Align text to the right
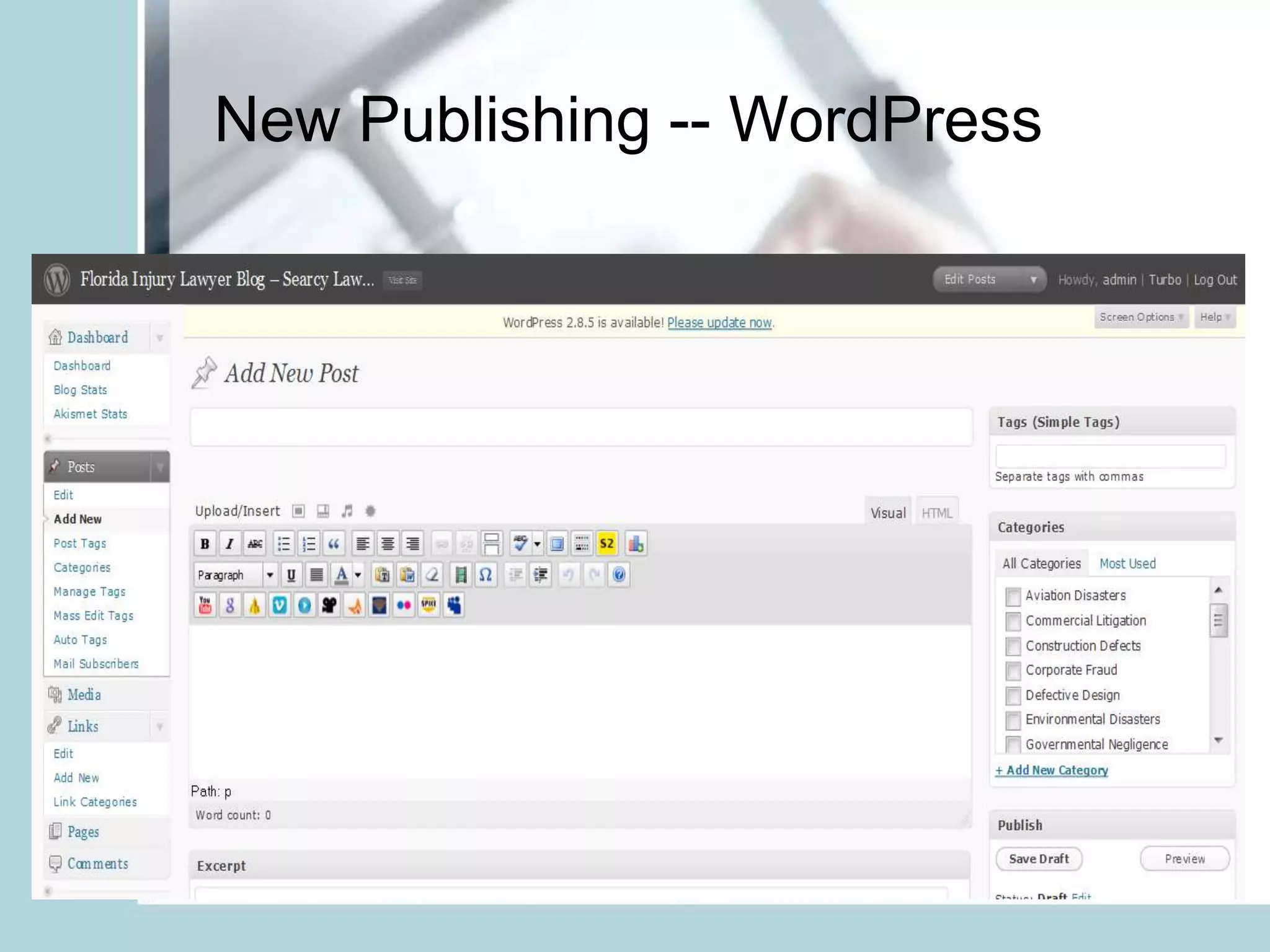Image resolution: width=1270 pixels, height=952 pixels. click(412, 544)
